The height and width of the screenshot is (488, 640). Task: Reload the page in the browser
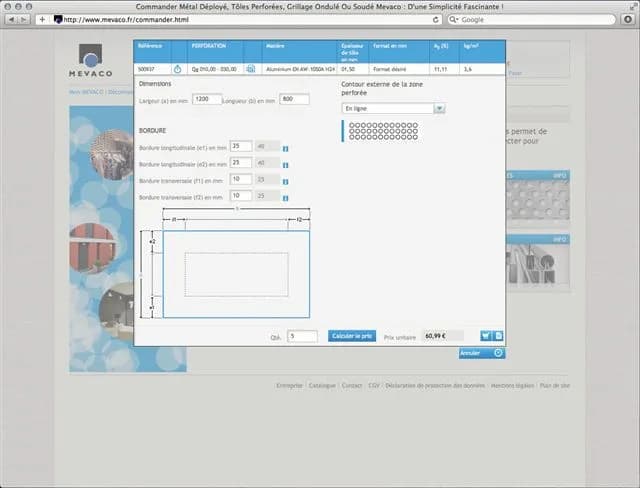point(436,20)
